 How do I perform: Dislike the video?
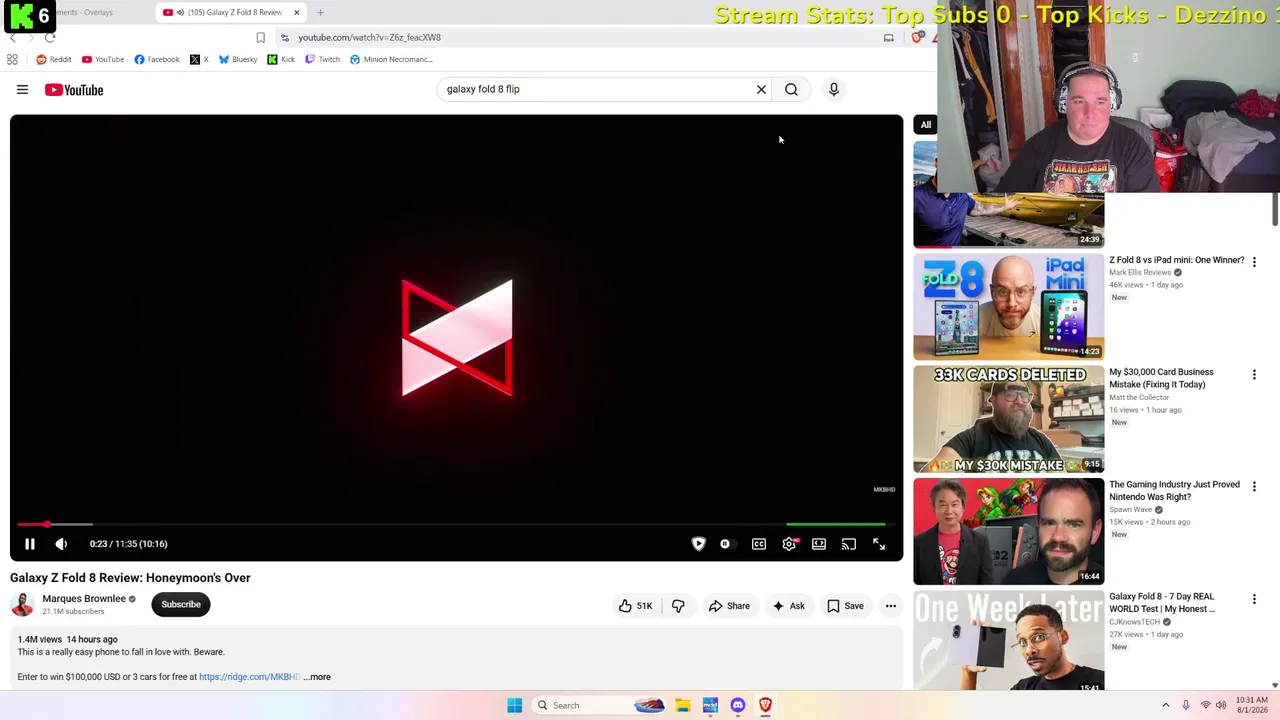coord(678,606)
